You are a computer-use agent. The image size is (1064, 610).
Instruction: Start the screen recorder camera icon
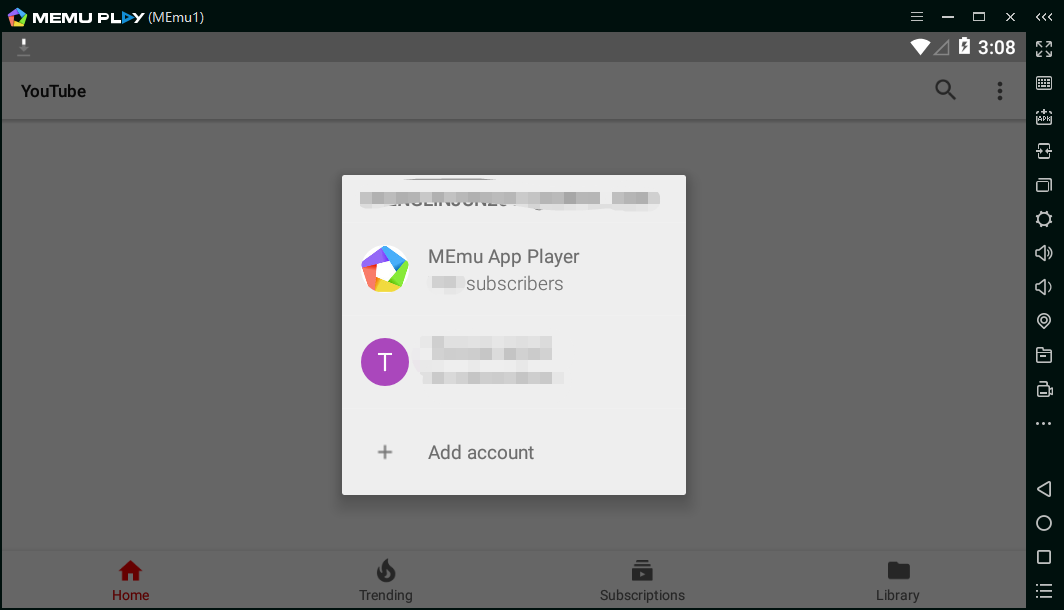pyautogui.click(x=1044, y=389)
